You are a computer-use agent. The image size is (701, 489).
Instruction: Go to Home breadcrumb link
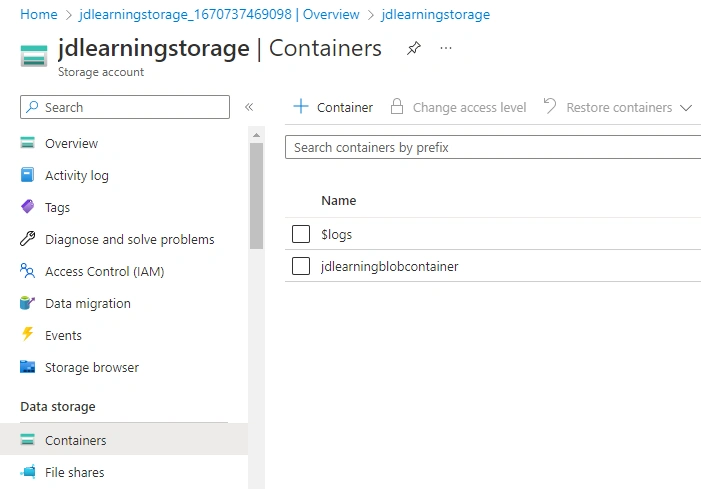tap(39, 14)
